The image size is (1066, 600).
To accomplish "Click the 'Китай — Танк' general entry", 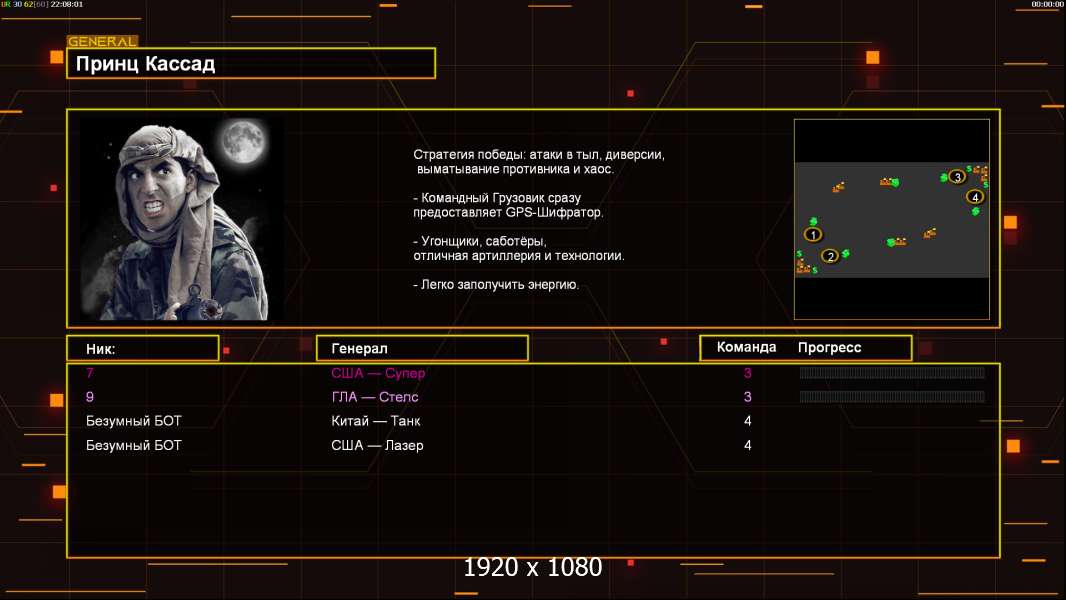I will tap(376, 421).
